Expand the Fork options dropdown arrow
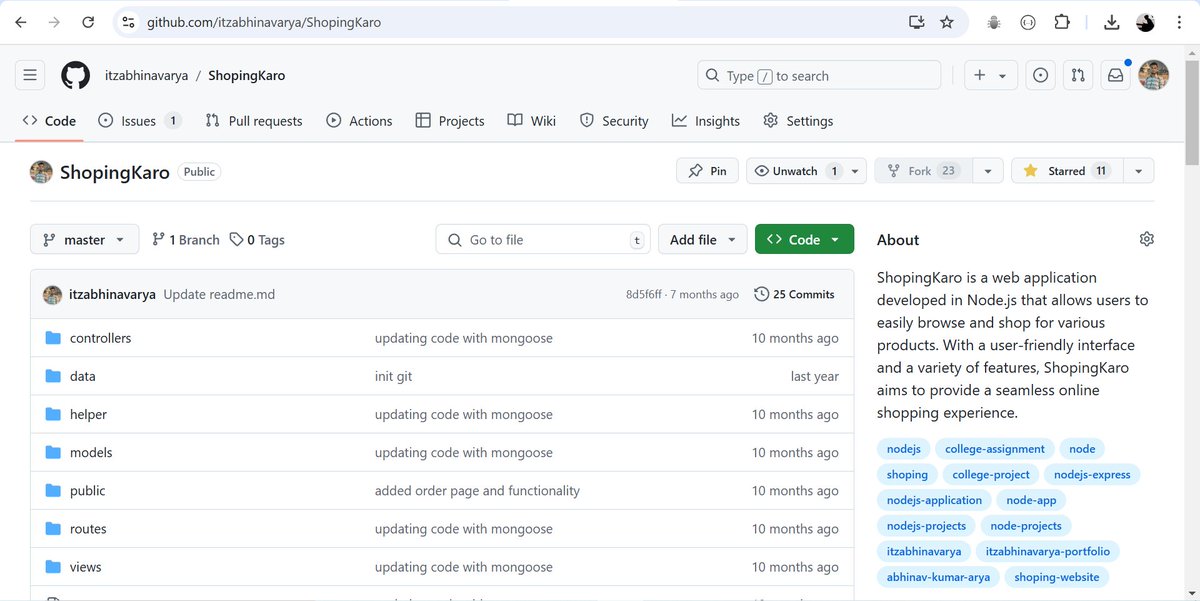 (988, 171)
